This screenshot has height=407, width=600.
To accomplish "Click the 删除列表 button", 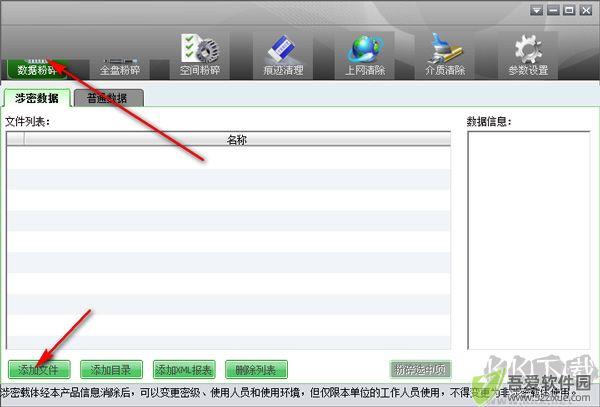I will 256,370.
